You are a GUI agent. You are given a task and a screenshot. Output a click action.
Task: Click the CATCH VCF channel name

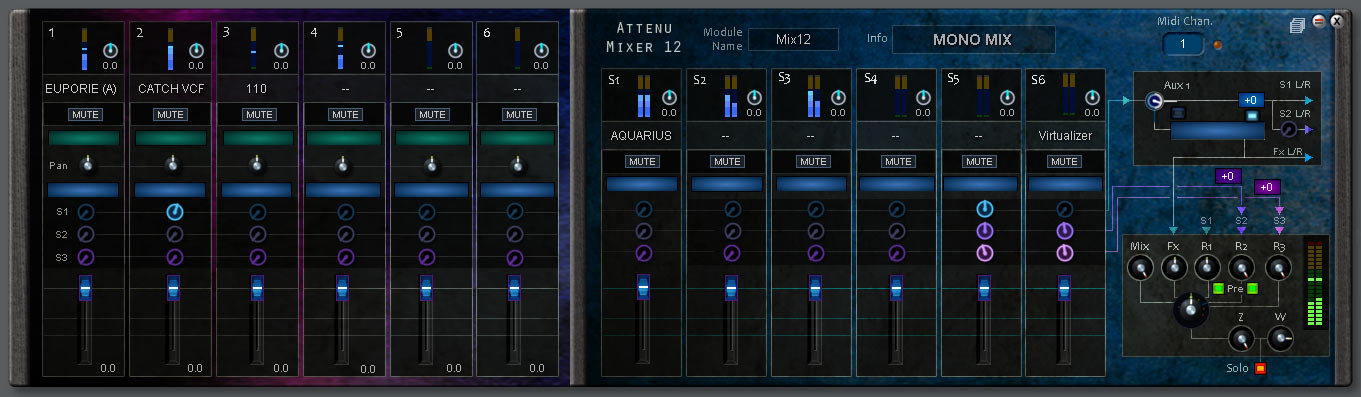pos(171,88)
